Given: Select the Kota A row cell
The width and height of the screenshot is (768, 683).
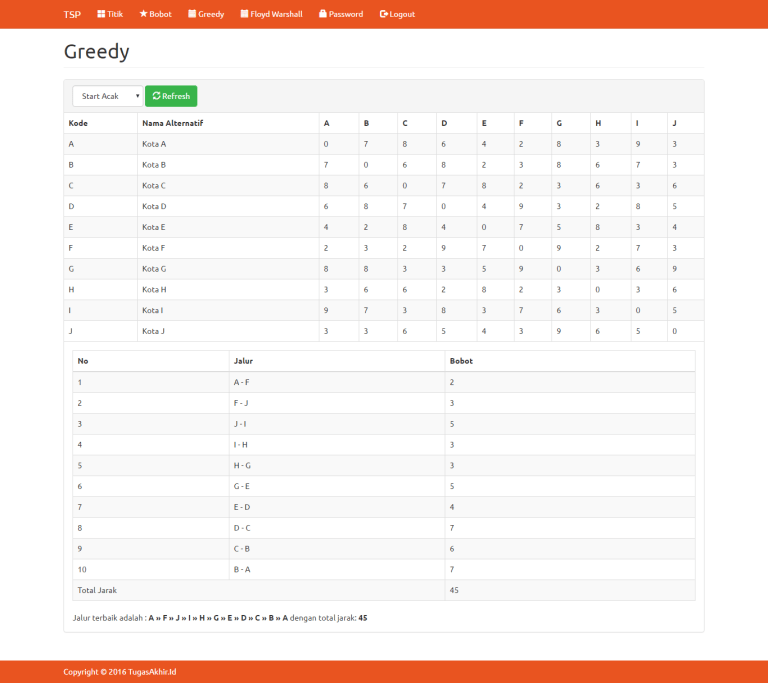Looking at the screenshot, I should tap(154, 144).
